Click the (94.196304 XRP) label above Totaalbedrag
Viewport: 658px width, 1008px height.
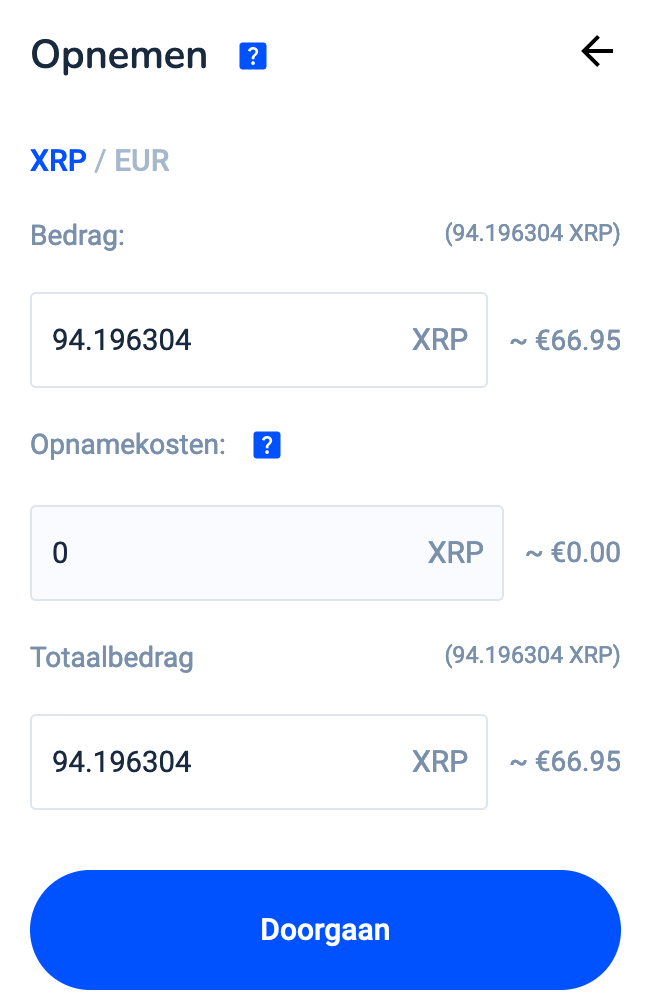point(533,655)
